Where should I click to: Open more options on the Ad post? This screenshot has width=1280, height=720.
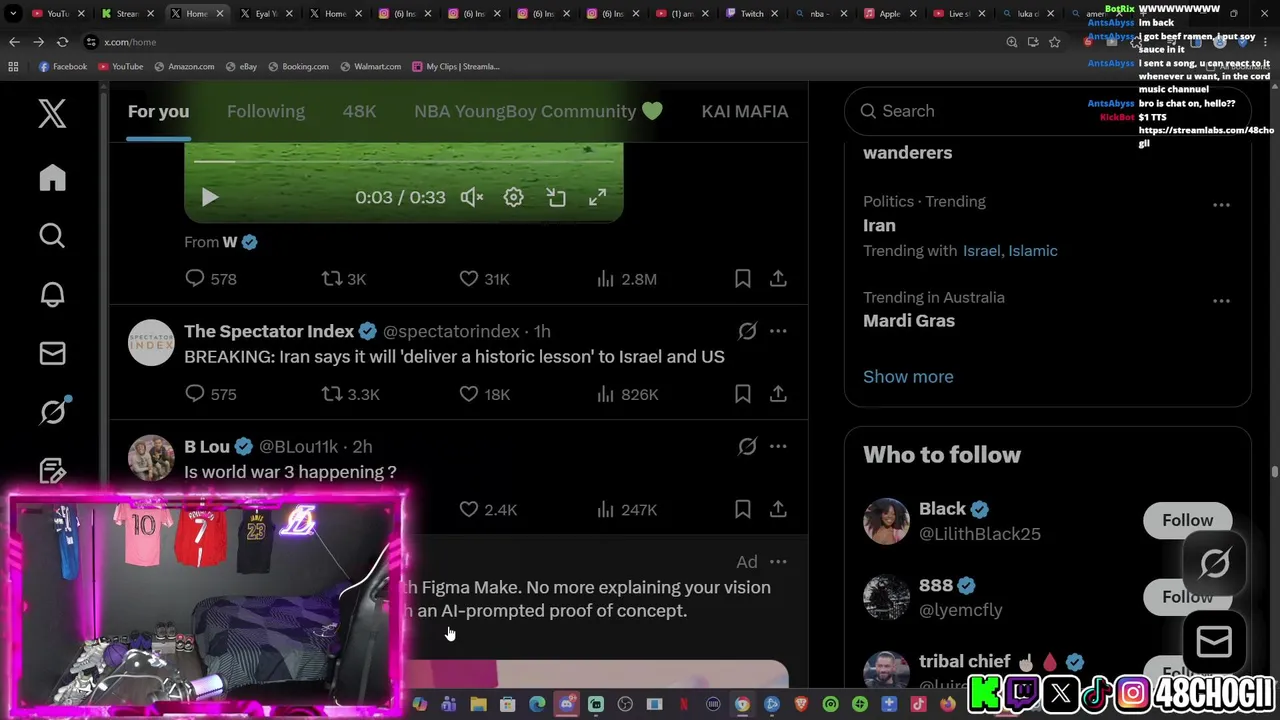tap(778, 562)
